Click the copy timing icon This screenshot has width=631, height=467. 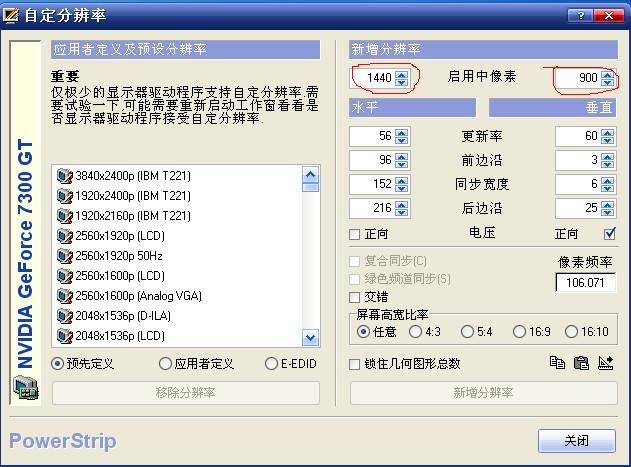click(x=557, y=363)
